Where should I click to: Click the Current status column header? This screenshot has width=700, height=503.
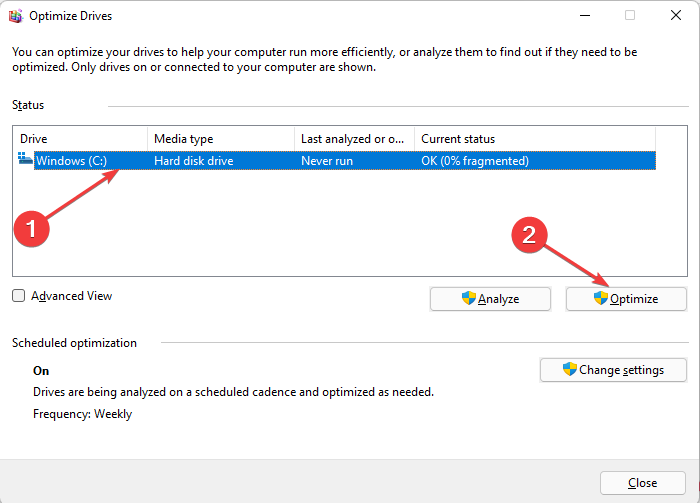pyautogui.click(x=534, y=139)
